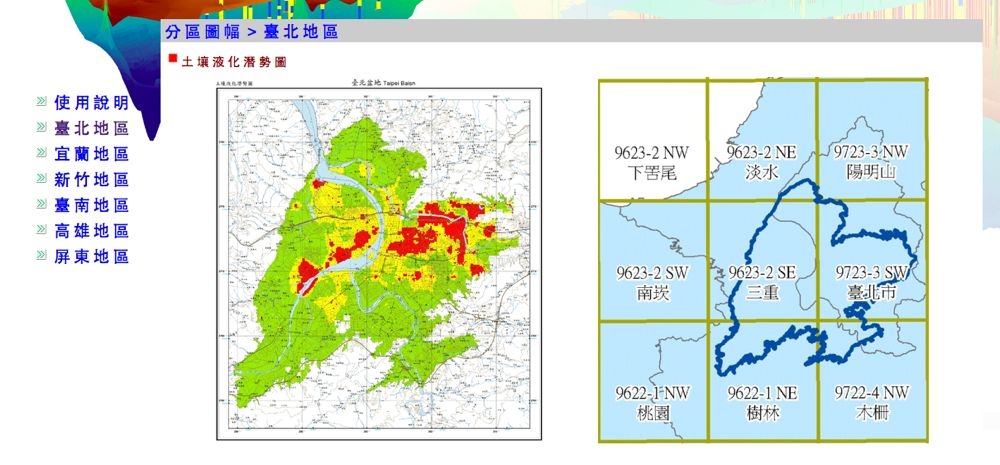Viewport: 1000px width, 465px height.
Task: Open 宜蘭地區 from the sidebar
Action: point(92,154)
